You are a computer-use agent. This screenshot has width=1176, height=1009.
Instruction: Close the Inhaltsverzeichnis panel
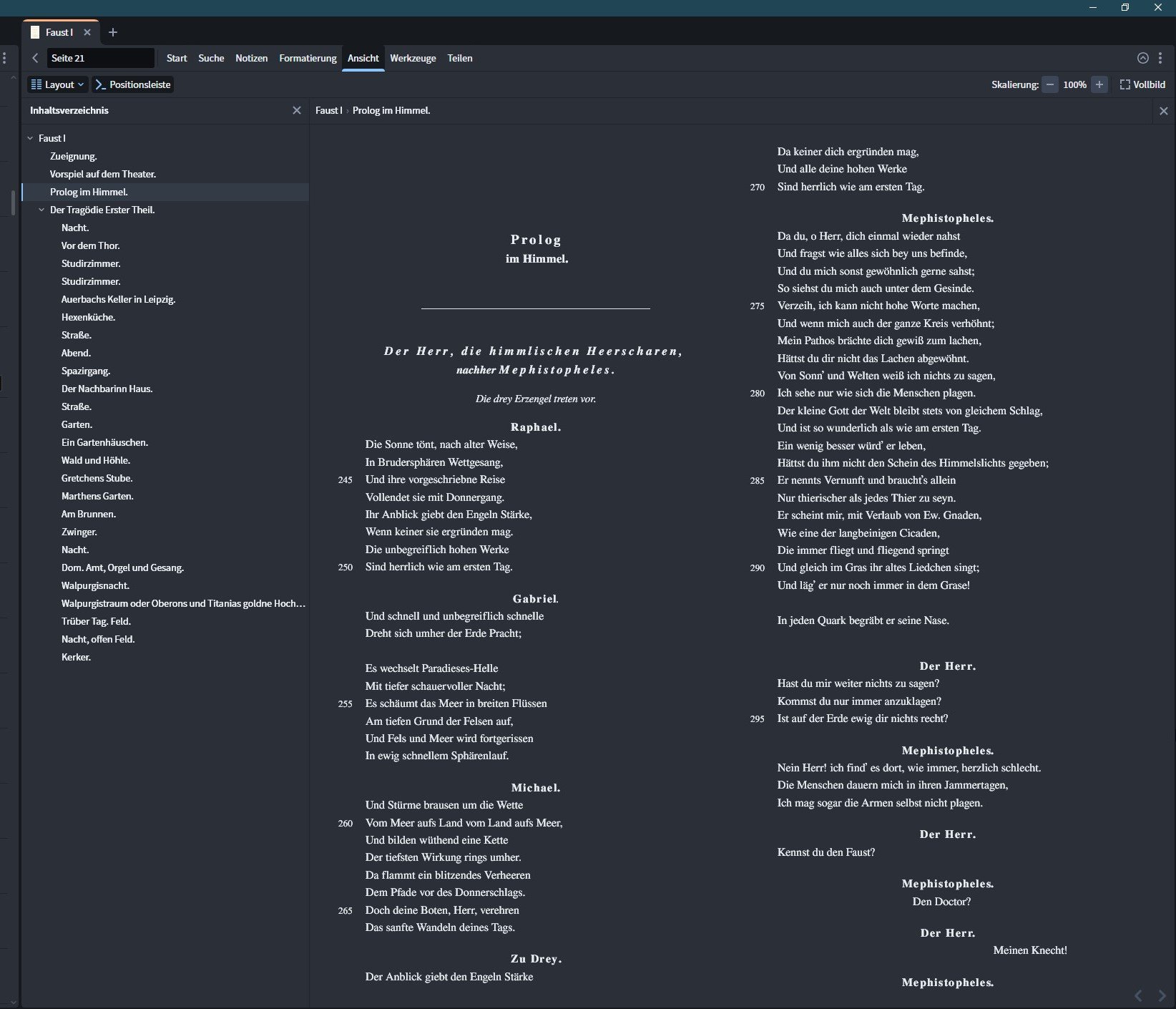[x=297, y=110]
